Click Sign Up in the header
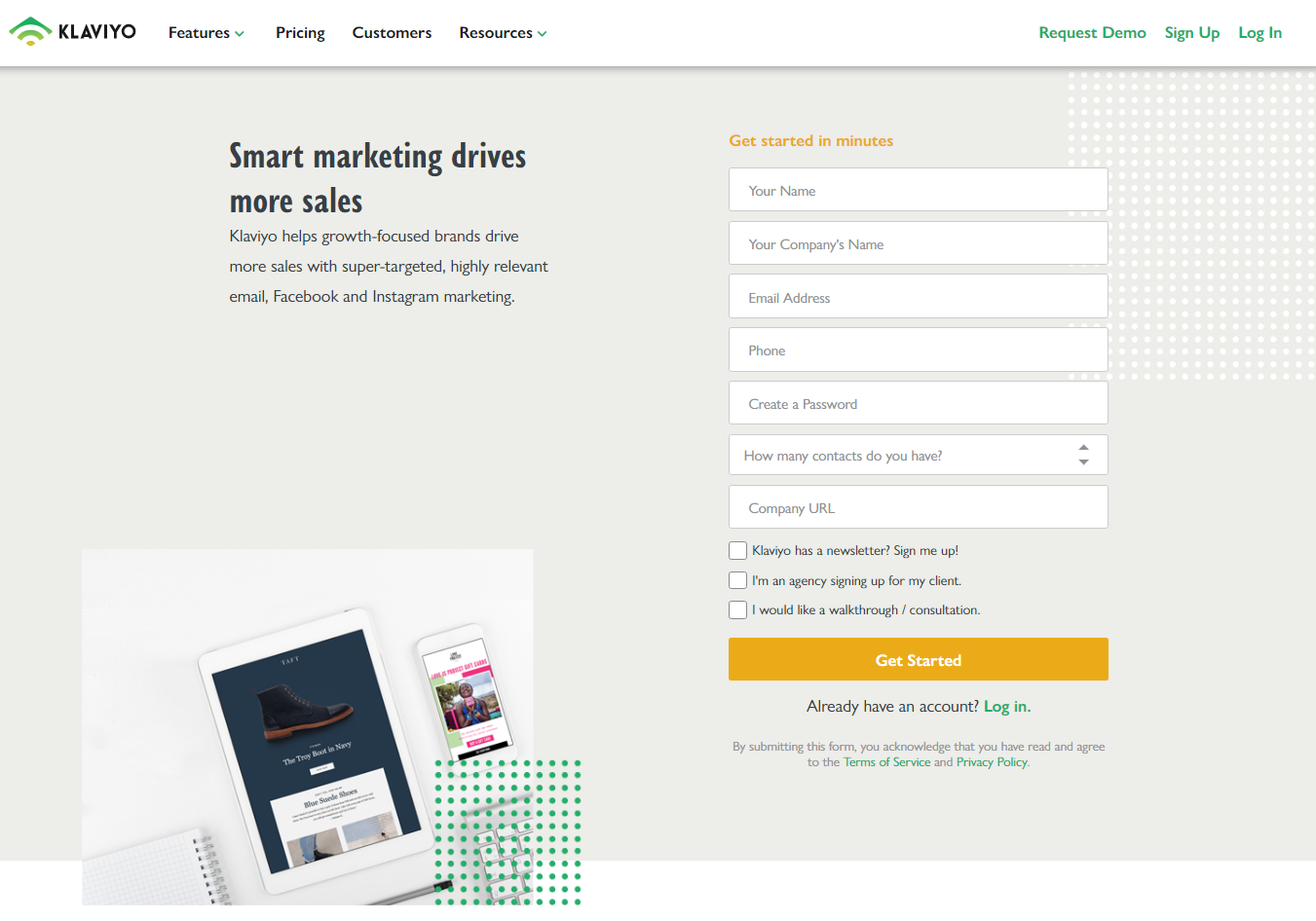Viewport: 1316px width, 921px height. point(1192,33)
